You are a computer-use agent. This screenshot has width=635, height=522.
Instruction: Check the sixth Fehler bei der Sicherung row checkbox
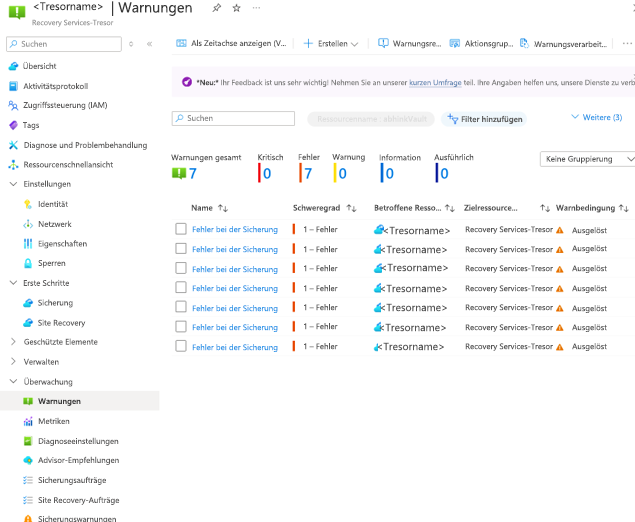181,327
